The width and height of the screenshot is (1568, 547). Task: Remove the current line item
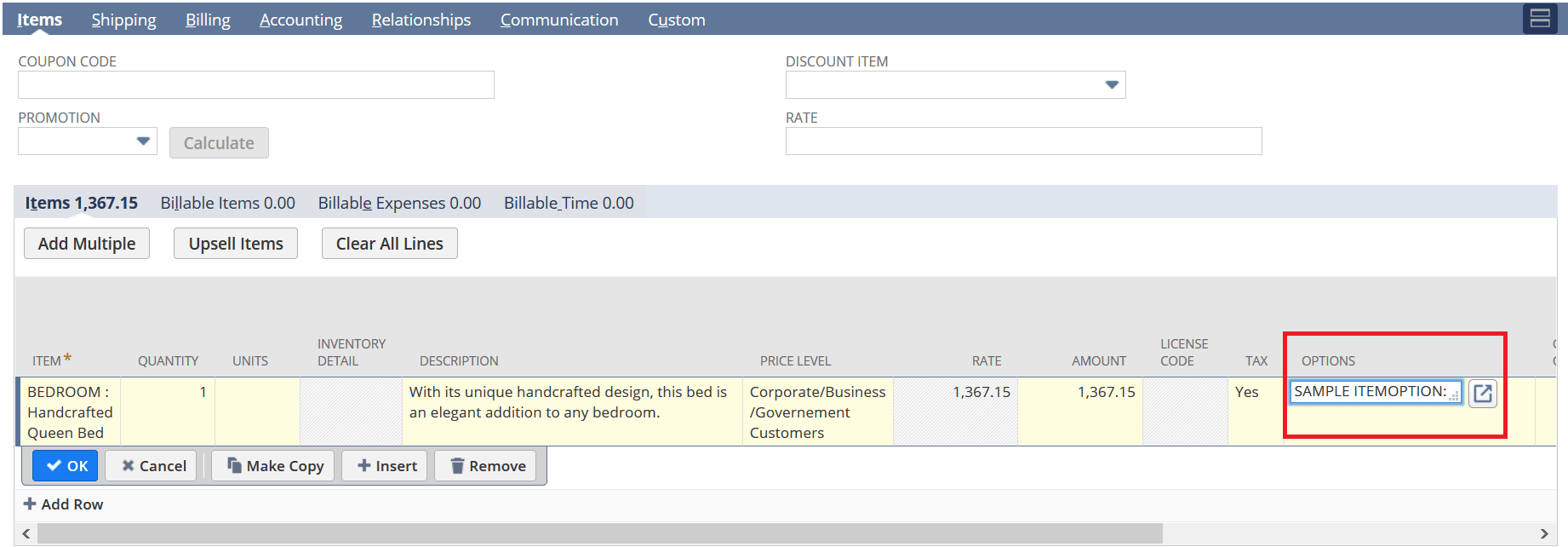485,466
